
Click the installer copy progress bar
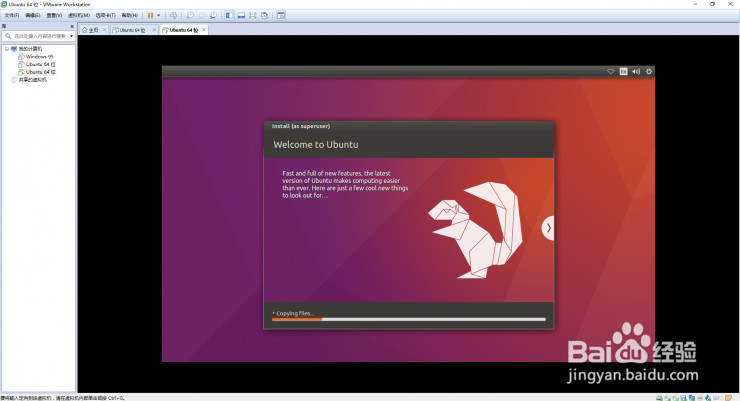coord(409,319)
